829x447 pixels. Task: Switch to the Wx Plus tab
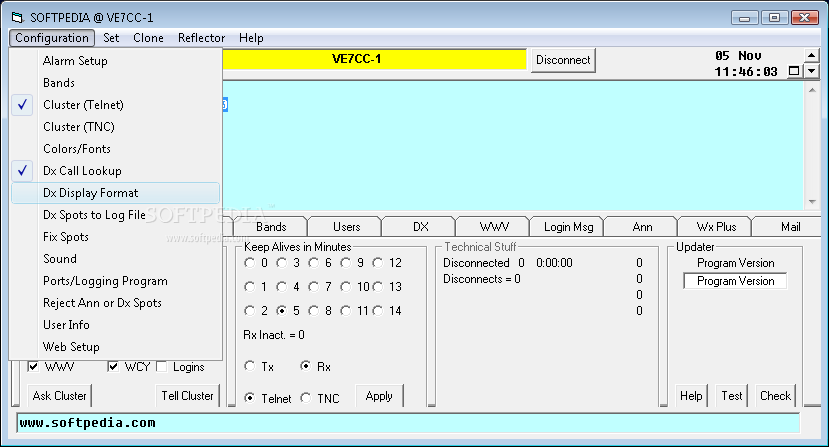pos(716,227)
